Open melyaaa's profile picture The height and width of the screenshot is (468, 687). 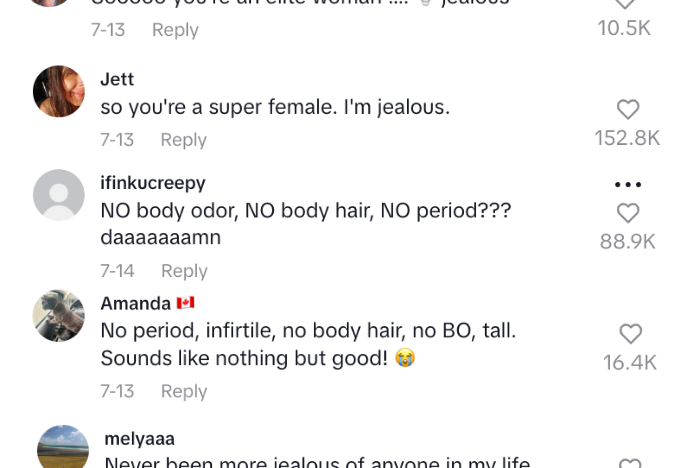click(x=63, y=448)
